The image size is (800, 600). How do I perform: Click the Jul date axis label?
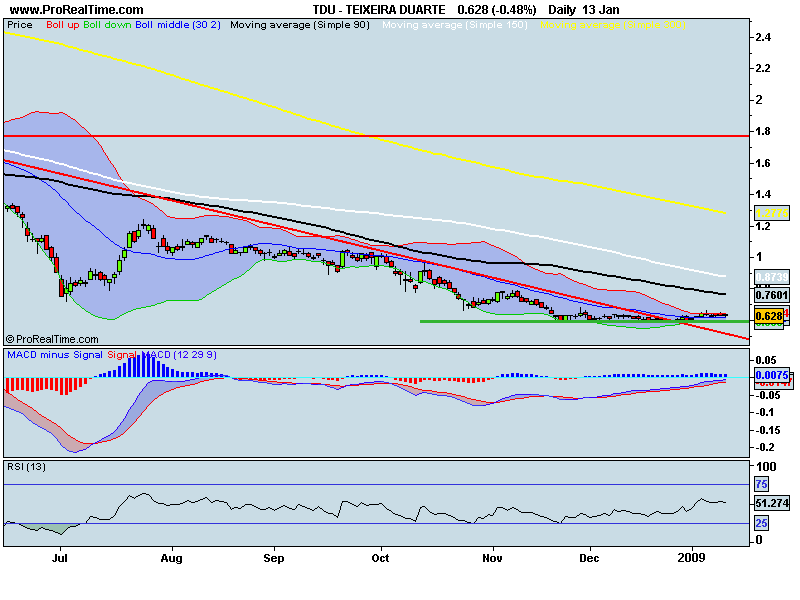coord(60,558)
